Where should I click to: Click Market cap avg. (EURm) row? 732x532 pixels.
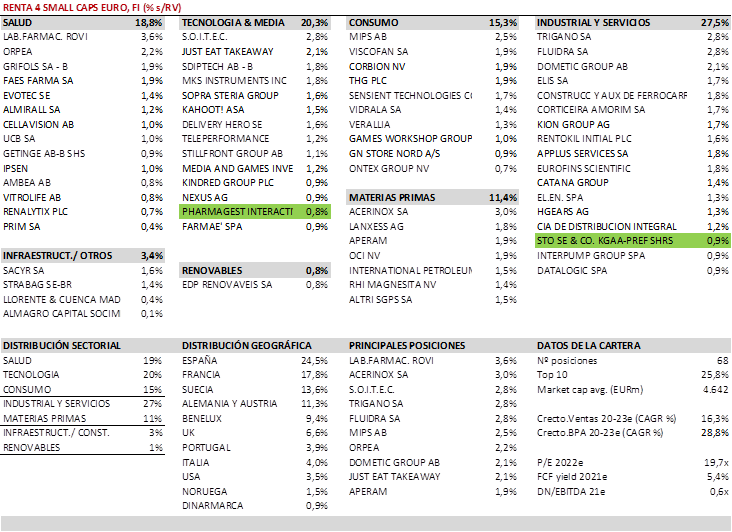633,389
